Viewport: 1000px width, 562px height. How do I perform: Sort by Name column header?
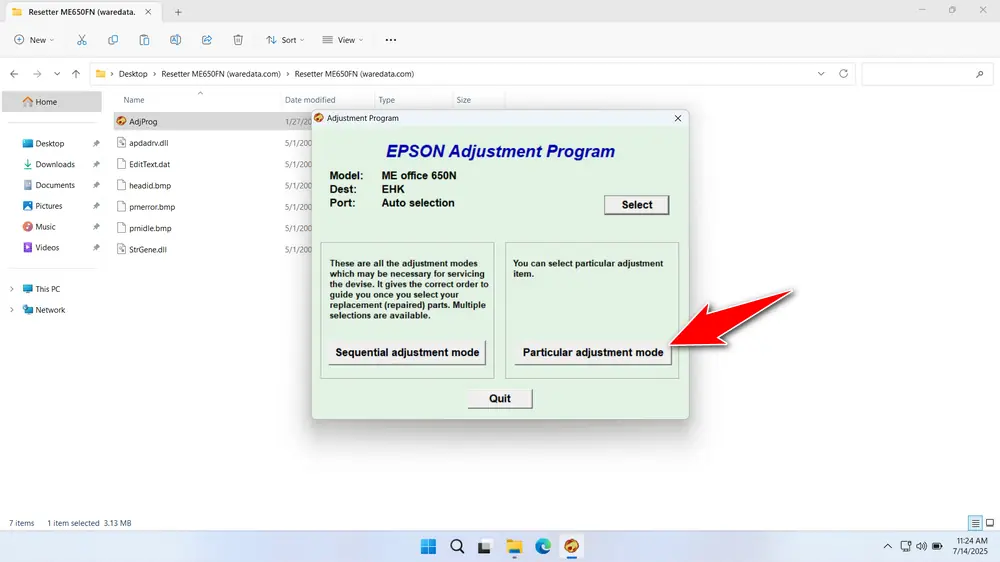coord(134,100)
